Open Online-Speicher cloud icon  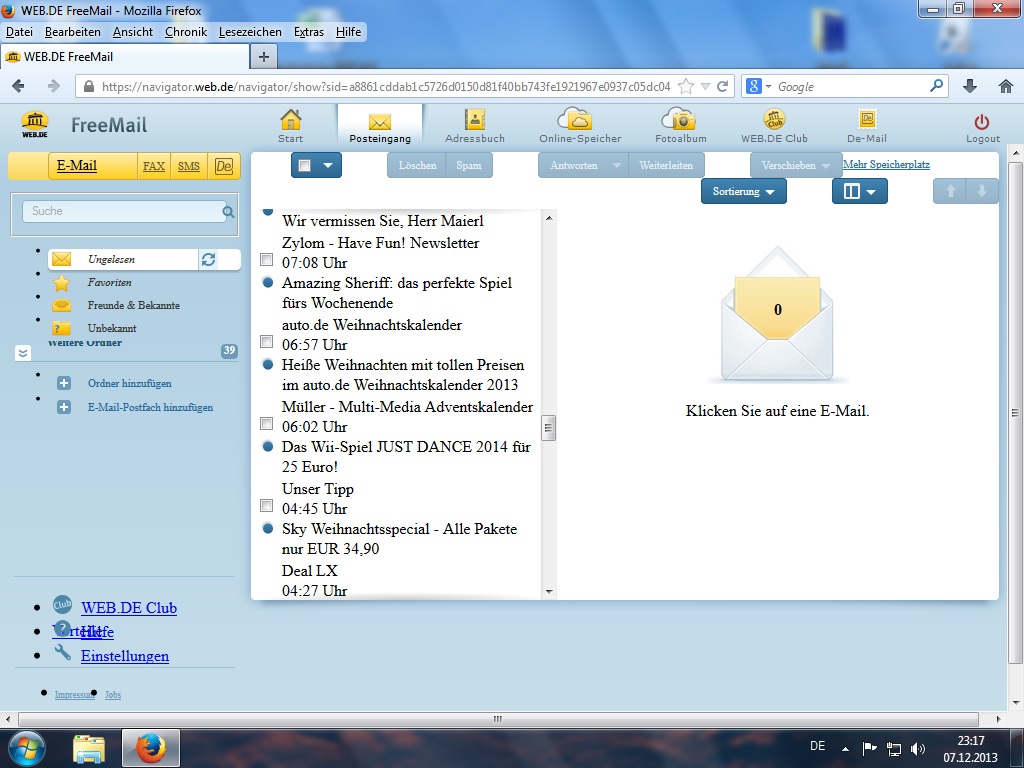pos(575,119)
